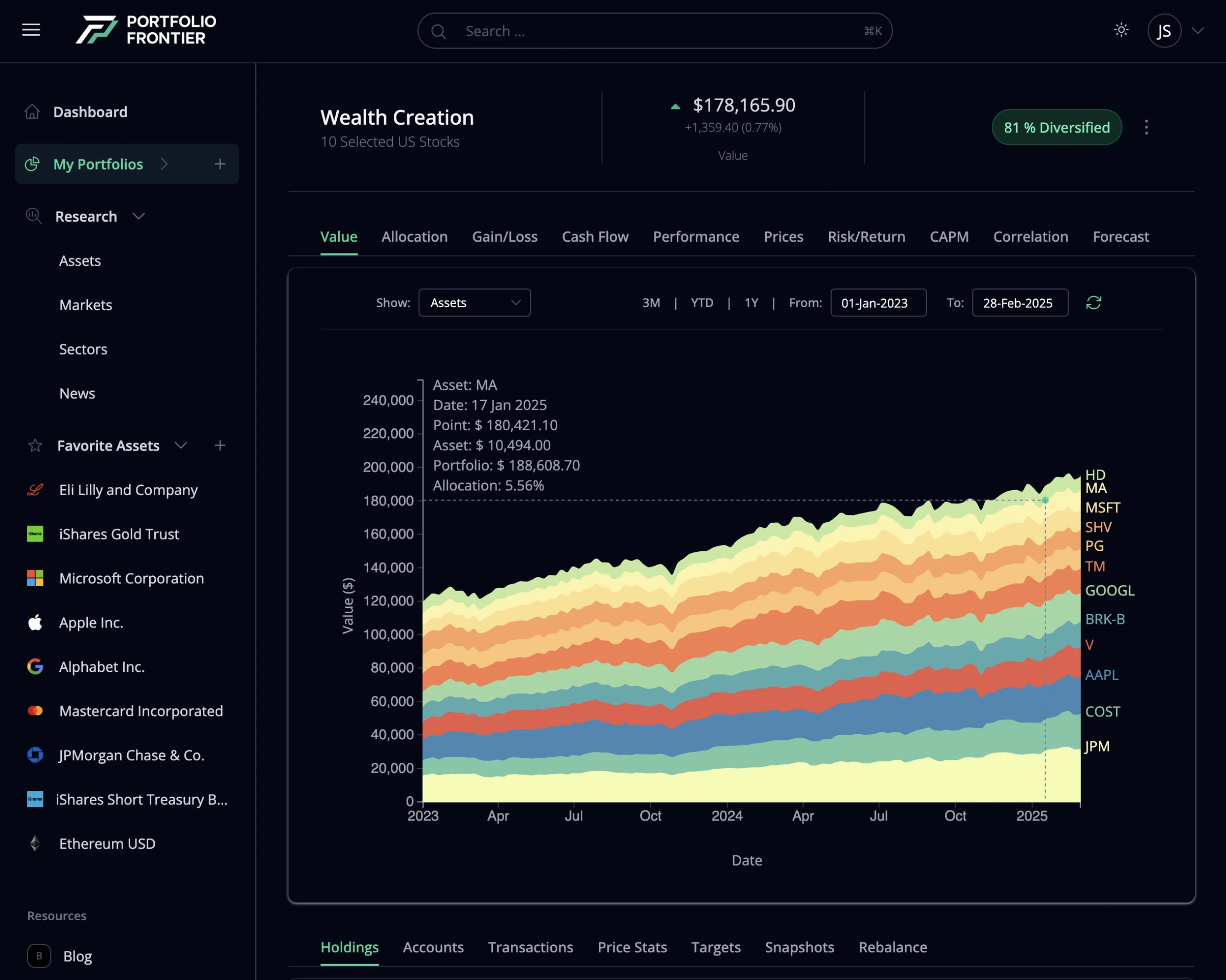Click the Favorite Assets star icon
This screenshot has height=980, width=1226.
[x=35, y=446]
